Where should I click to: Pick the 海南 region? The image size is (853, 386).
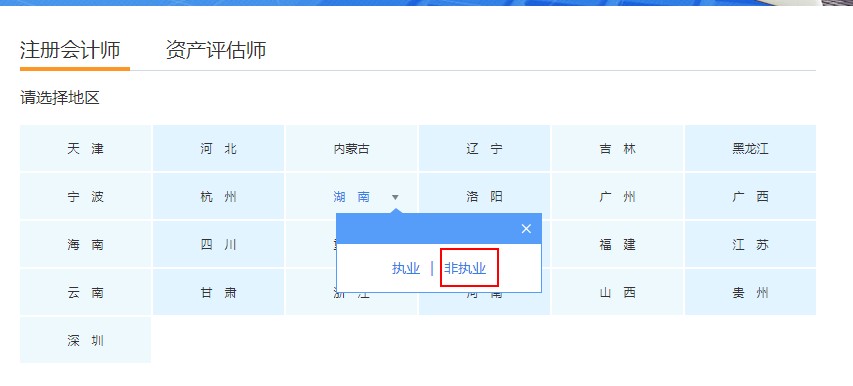coord(85,245)
